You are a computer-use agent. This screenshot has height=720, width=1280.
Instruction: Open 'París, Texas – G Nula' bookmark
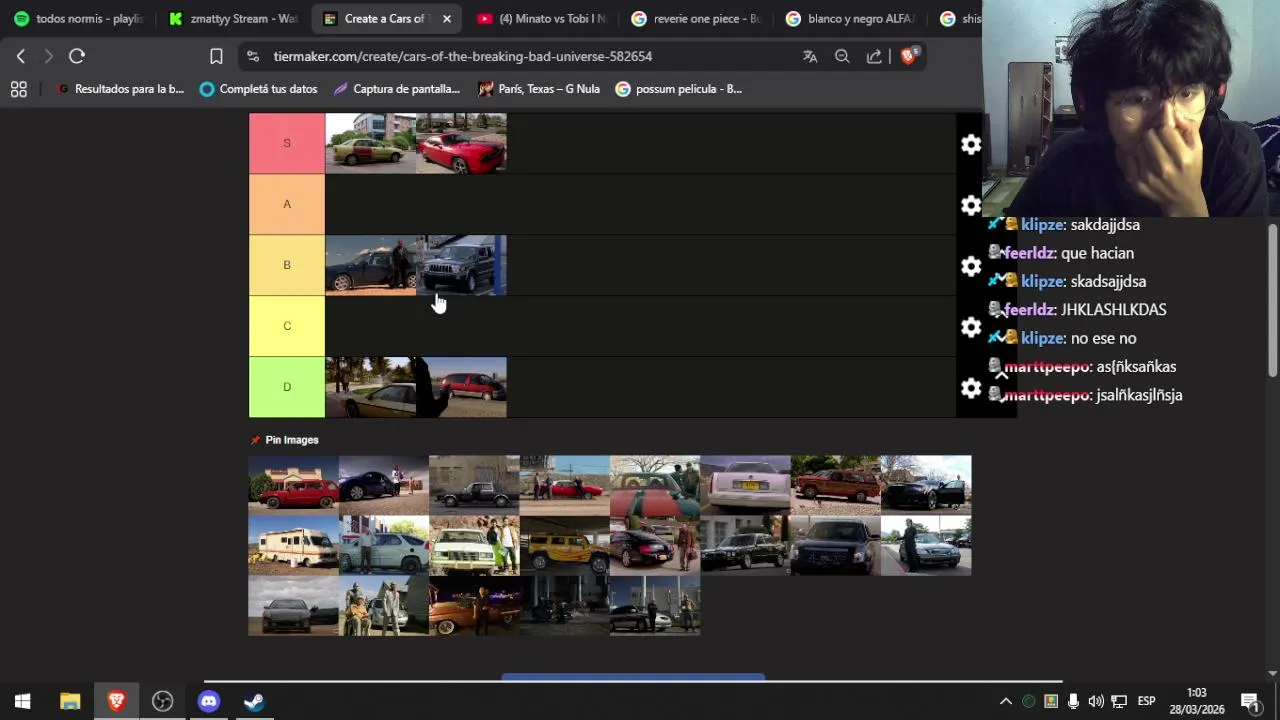[539, 89]
